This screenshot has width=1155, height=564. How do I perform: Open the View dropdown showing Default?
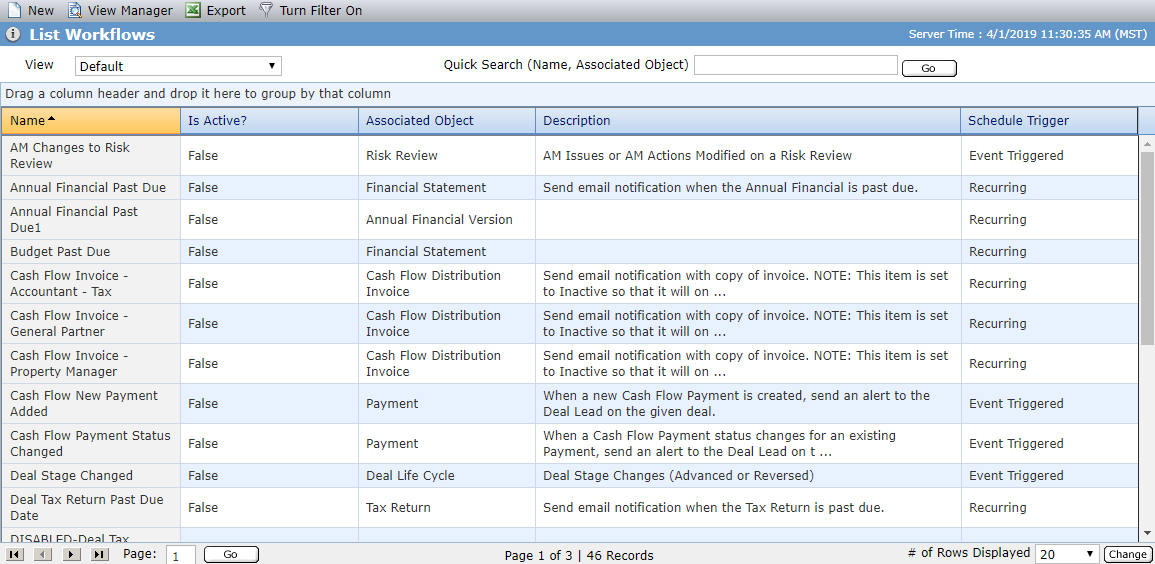point(178,66)
